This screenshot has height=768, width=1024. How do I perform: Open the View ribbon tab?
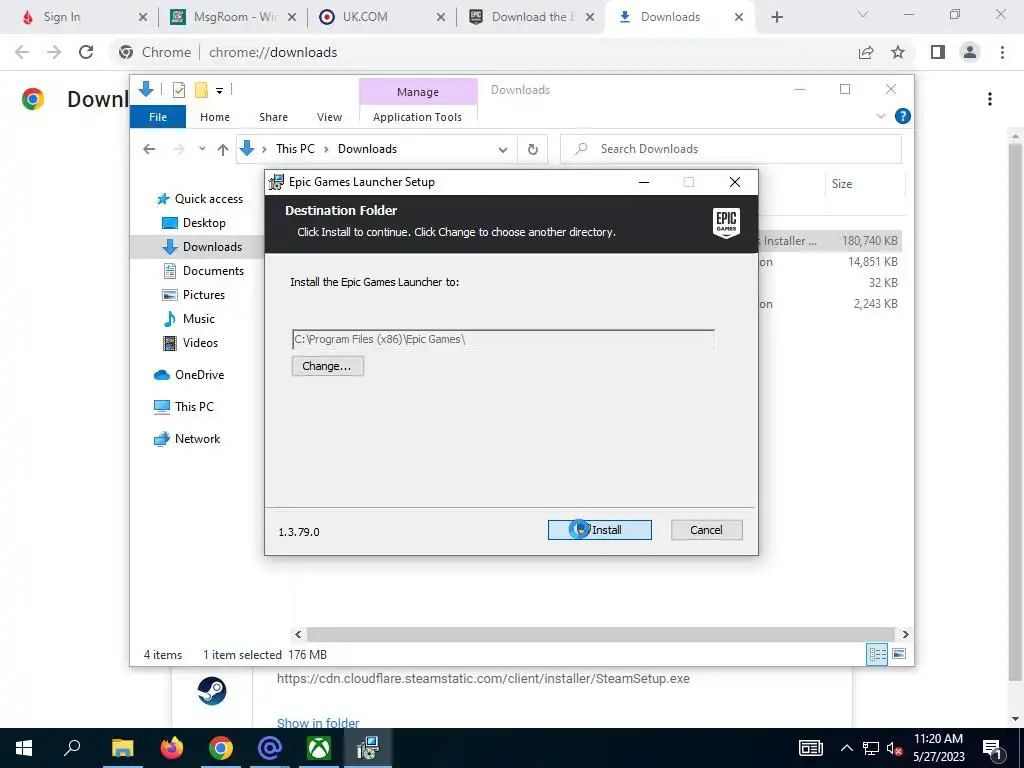click(329, 117)
